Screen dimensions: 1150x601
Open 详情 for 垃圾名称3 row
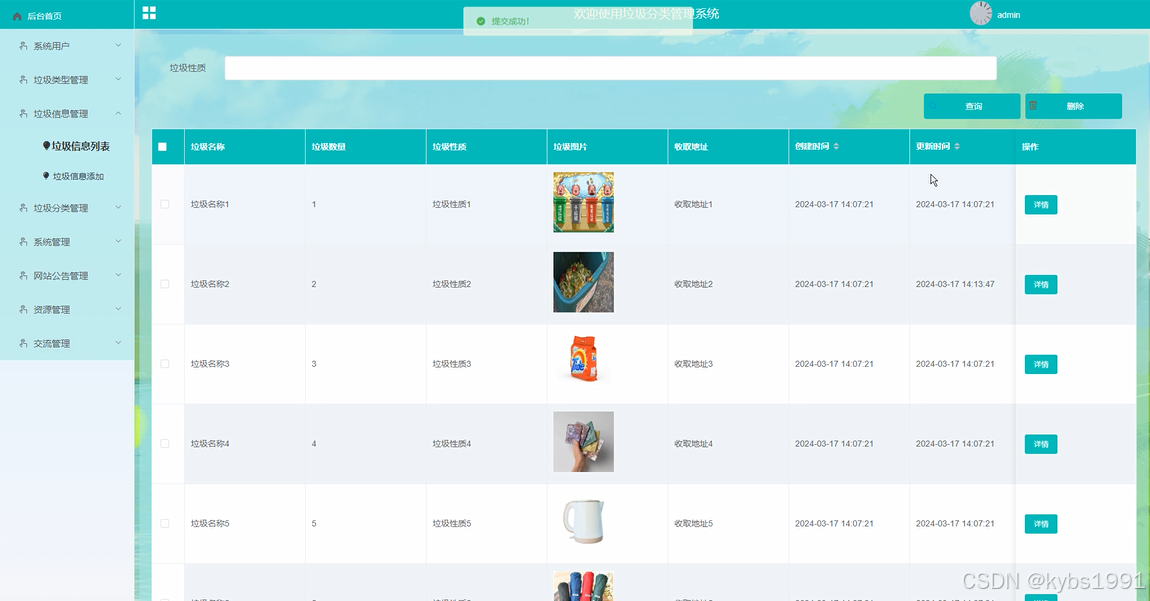pos(1041,364)
